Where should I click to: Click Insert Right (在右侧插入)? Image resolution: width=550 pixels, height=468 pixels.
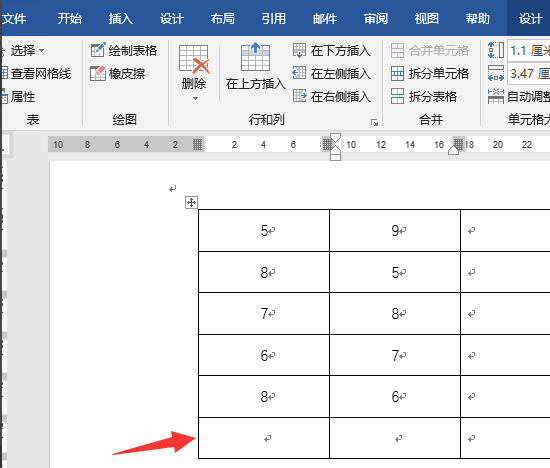coord(332,96)
